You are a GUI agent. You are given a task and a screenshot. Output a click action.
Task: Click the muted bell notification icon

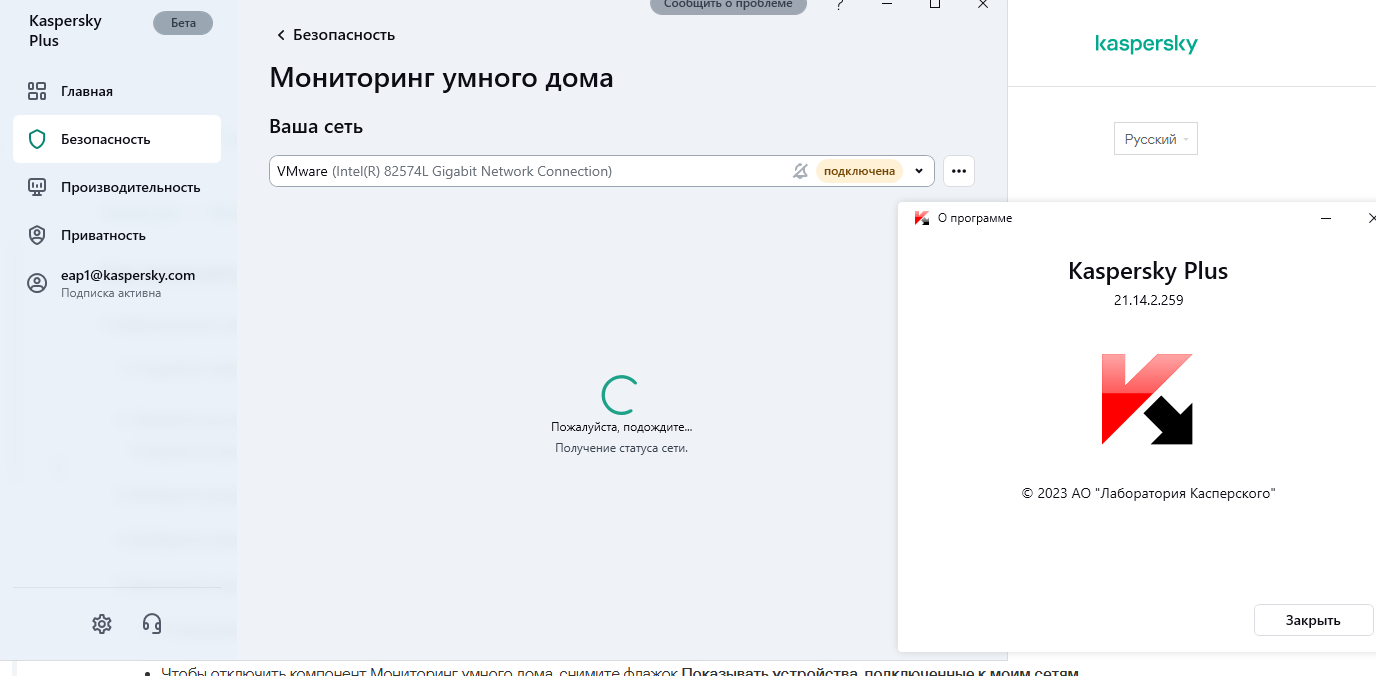[x=800, y=171]
